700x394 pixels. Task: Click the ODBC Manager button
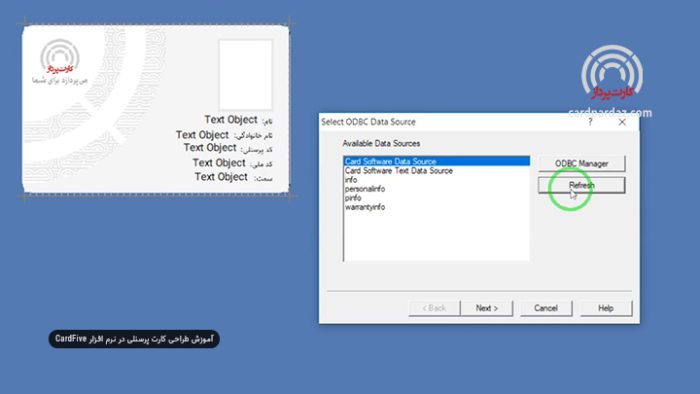(x=581, y=163)
